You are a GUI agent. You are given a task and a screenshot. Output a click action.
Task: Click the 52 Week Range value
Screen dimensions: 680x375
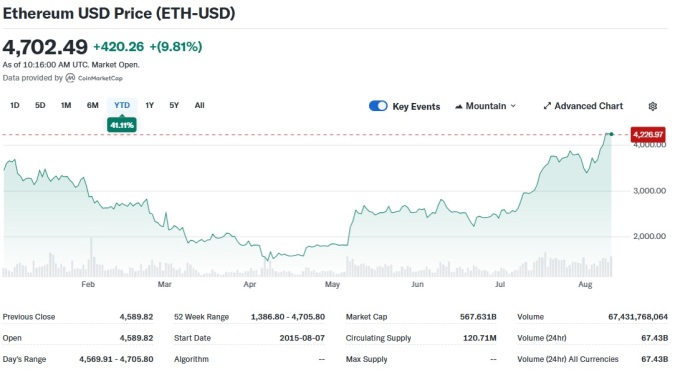click(288, 317)
